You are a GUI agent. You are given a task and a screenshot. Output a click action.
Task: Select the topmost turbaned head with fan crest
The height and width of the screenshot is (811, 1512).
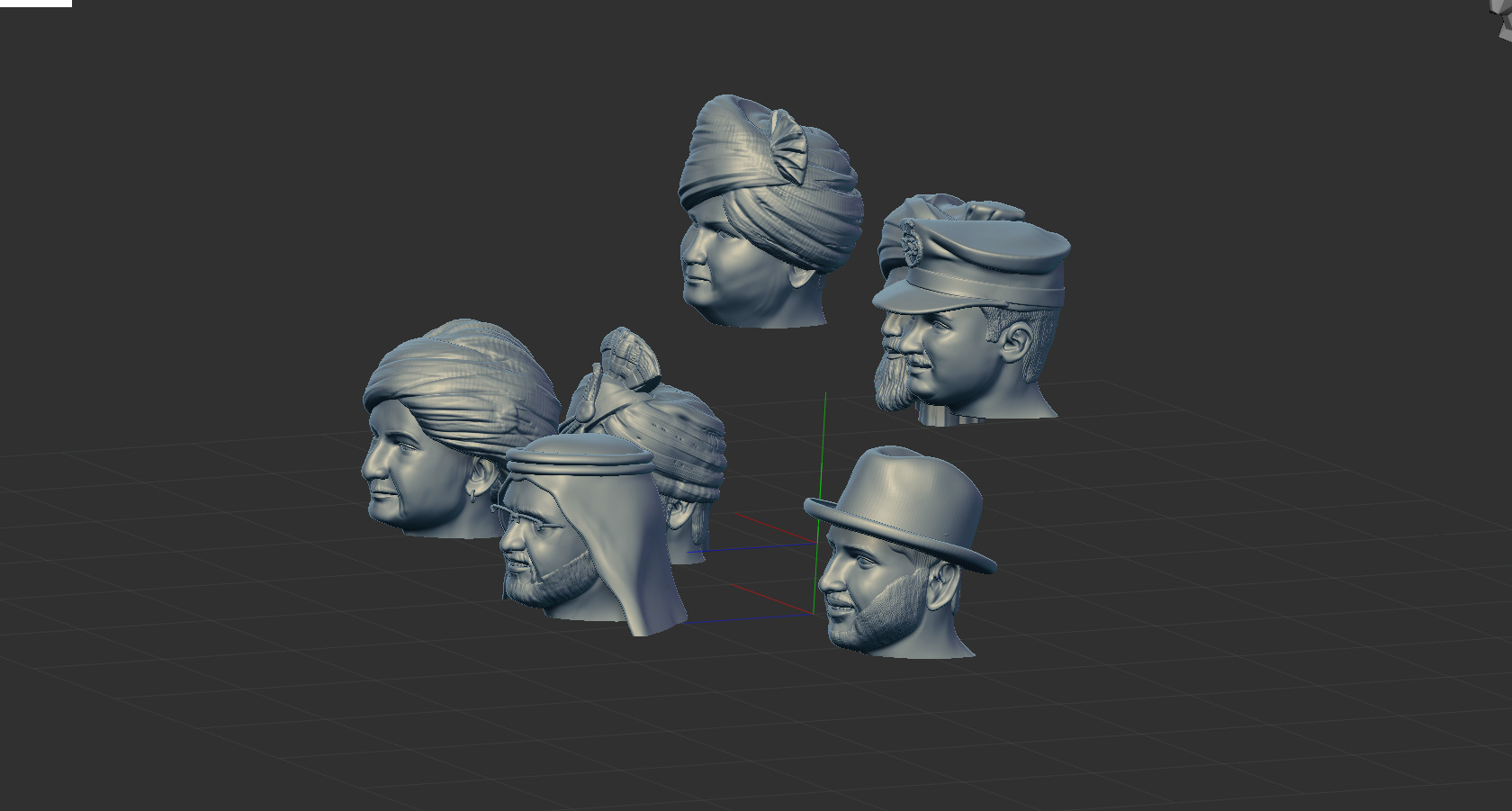click(x=769, y=212)
